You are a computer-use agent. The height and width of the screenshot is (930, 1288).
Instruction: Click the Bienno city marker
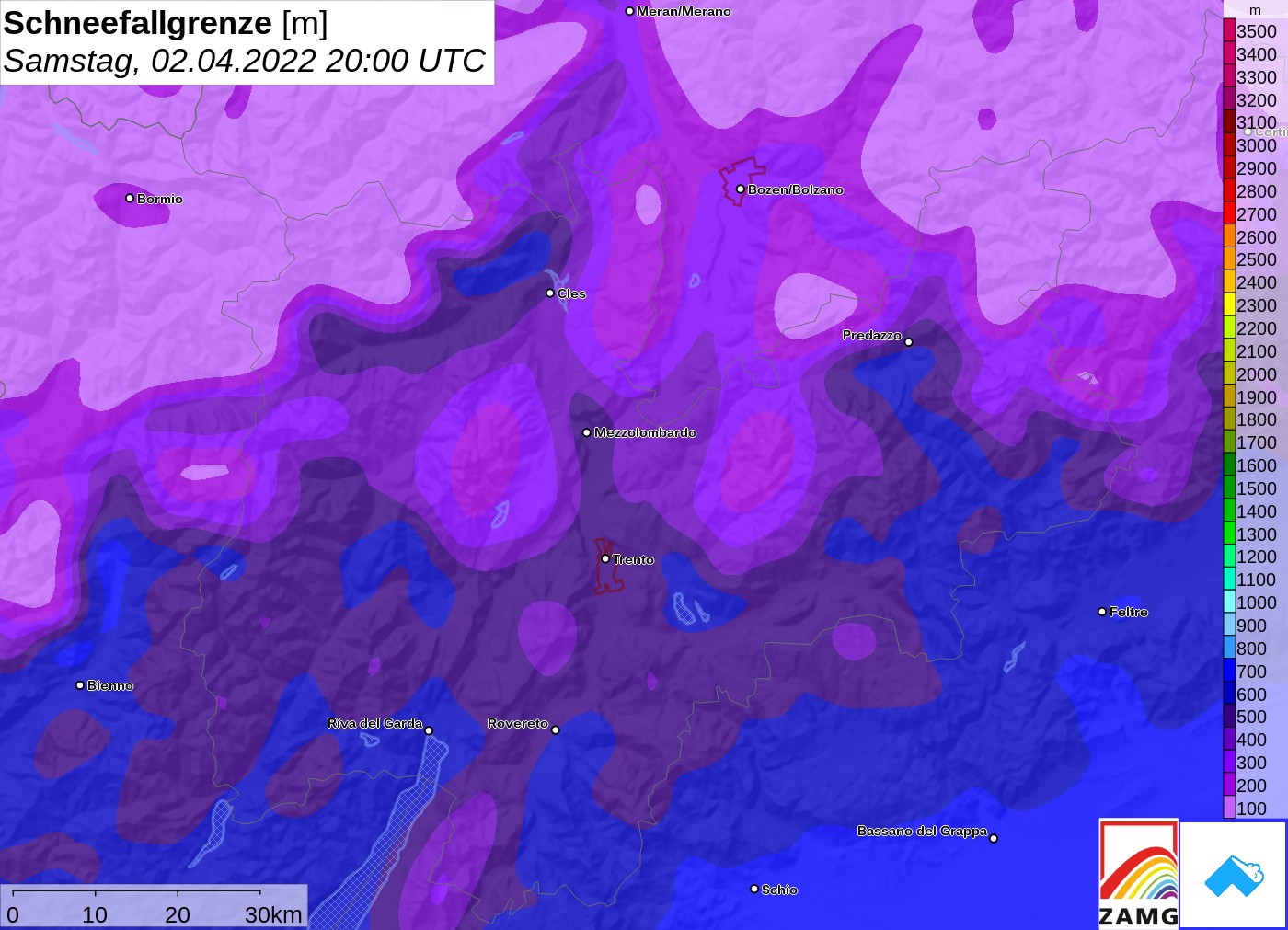click(80, 685)
